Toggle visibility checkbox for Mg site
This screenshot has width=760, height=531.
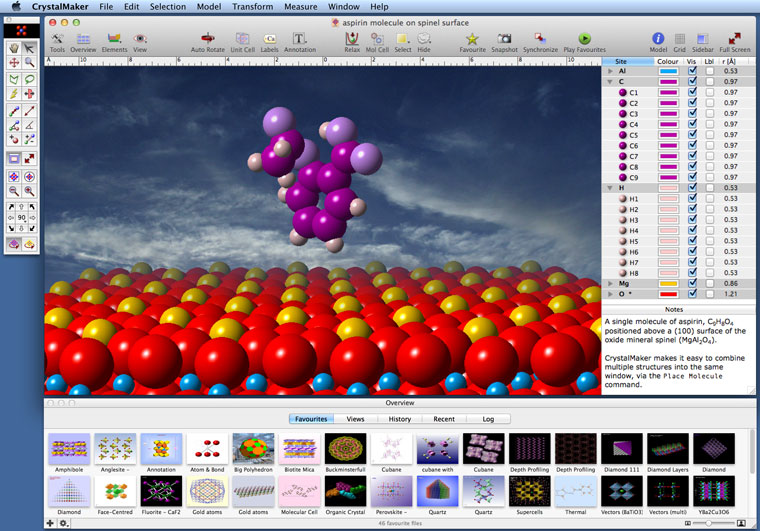coord(692,283)
